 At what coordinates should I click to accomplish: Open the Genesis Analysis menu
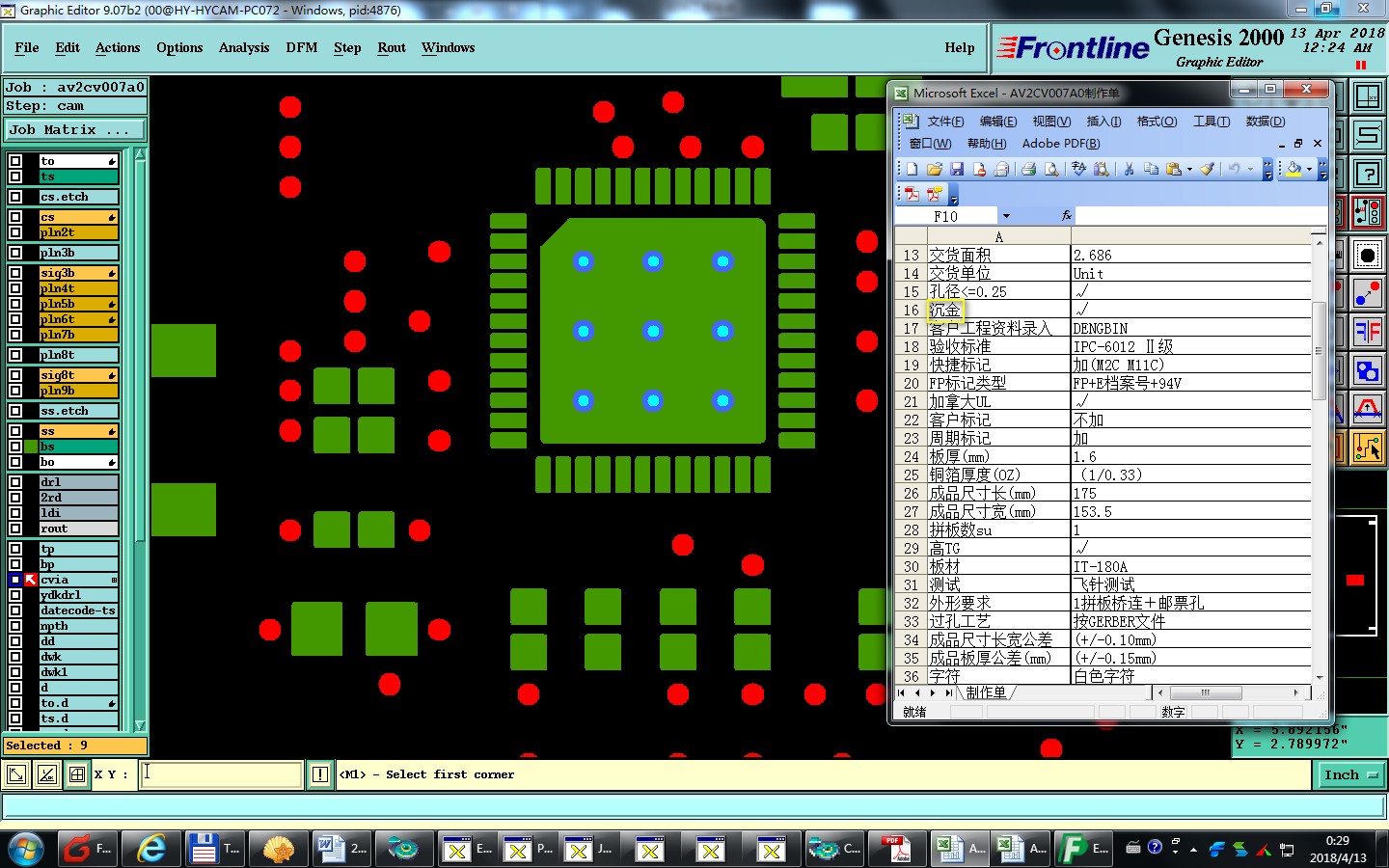pyautogui.click(x=244, y=47)
